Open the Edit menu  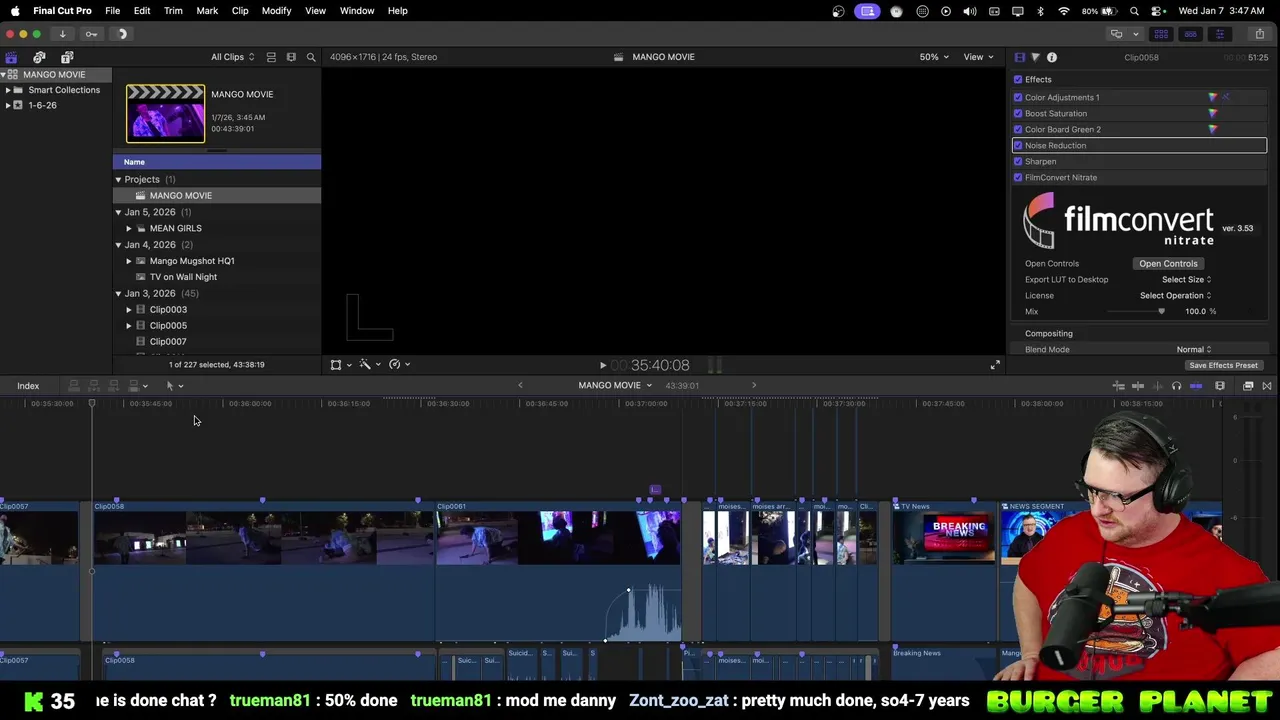(142, 11)
